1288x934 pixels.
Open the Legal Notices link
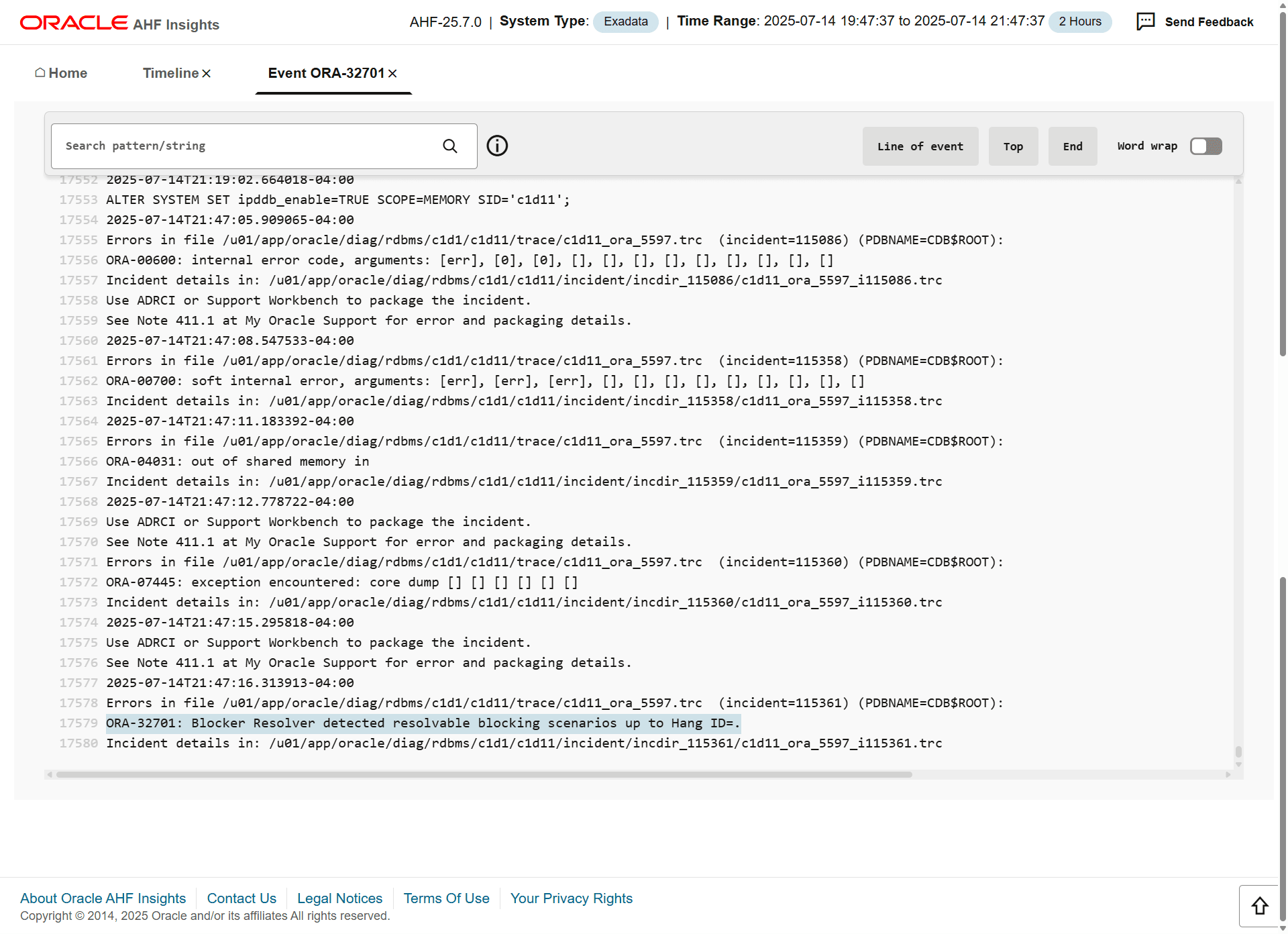pyautogui.click(x=339, y=898)
